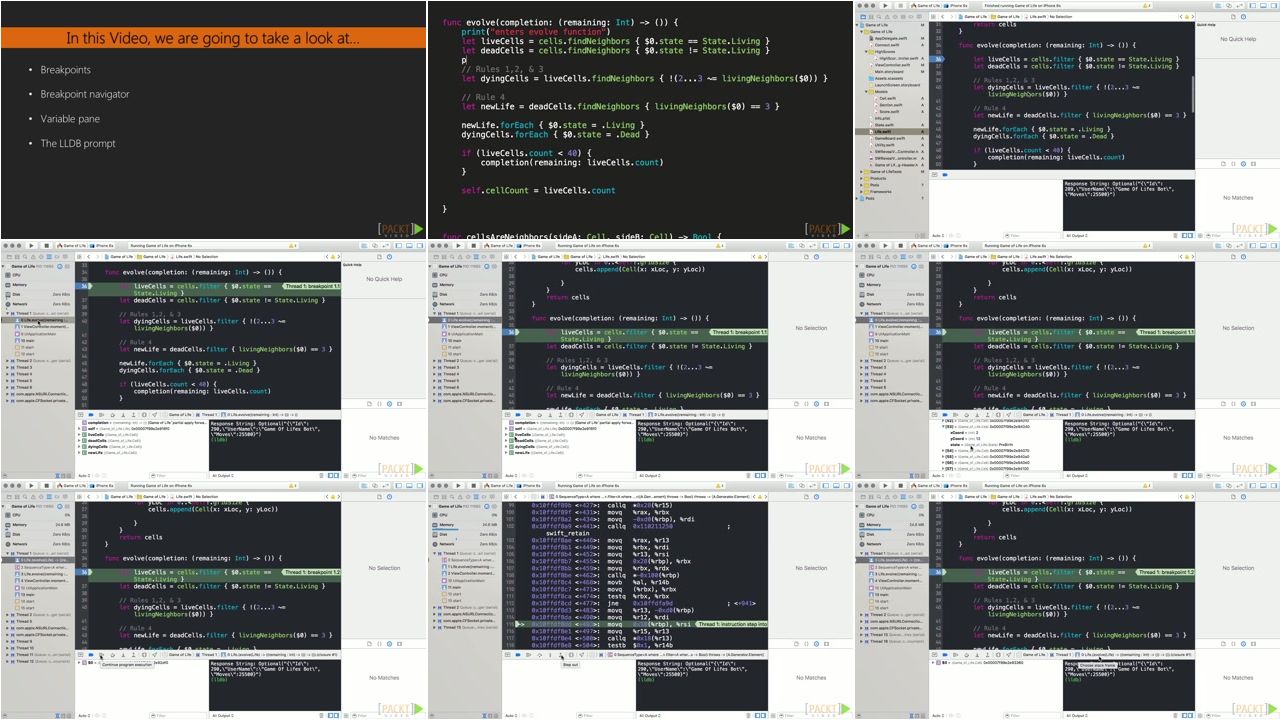Toggle console view in 'Finished running' window
Screen dimensions: 1281x720
(x=1191, y=235)
